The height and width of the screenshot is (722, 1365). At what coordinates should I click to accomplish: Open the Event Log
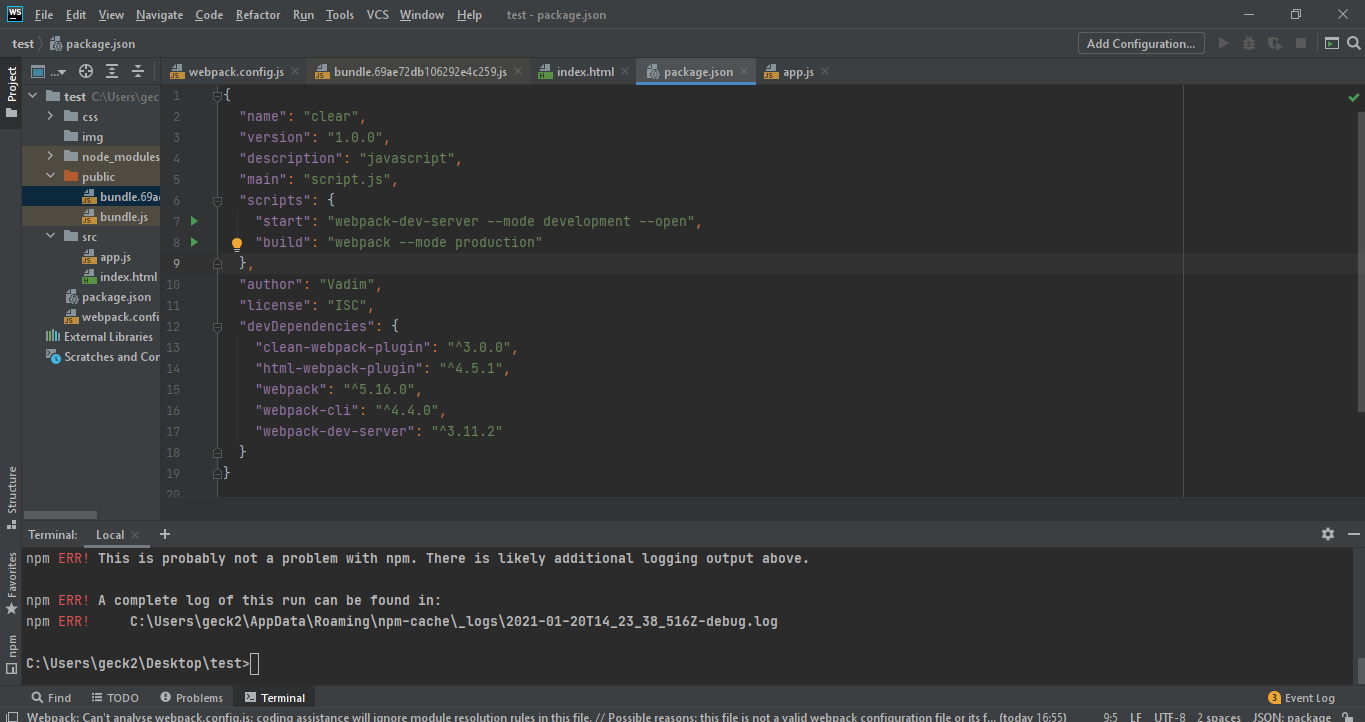point(1301,698)
